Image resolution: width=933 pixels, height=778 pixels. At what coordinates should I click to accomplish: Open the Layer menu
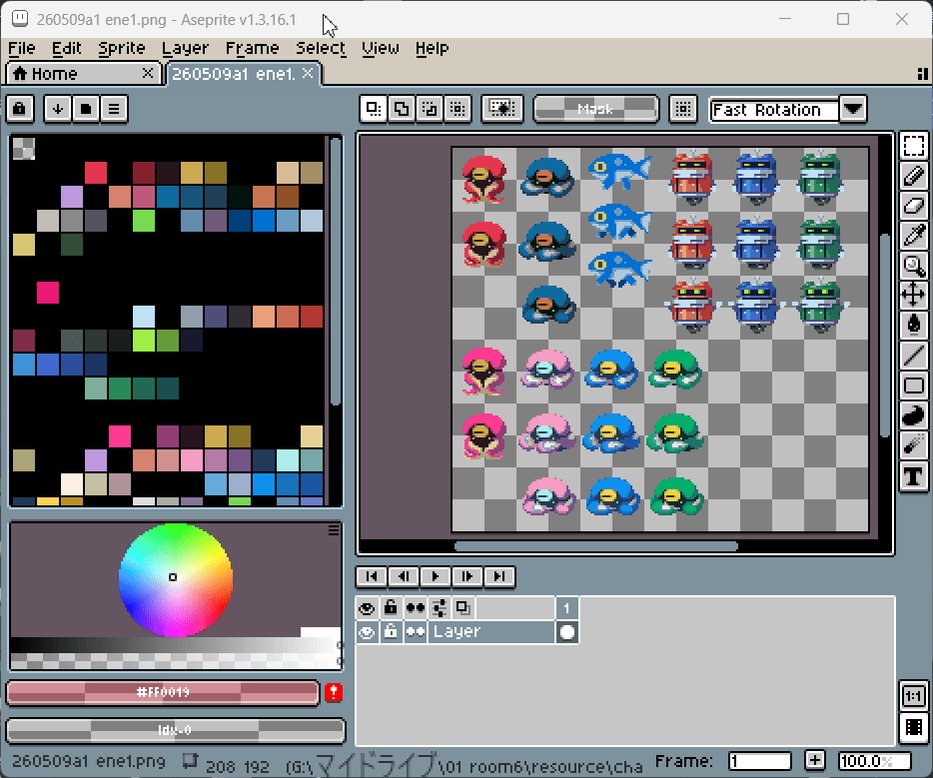coord(185,48)
